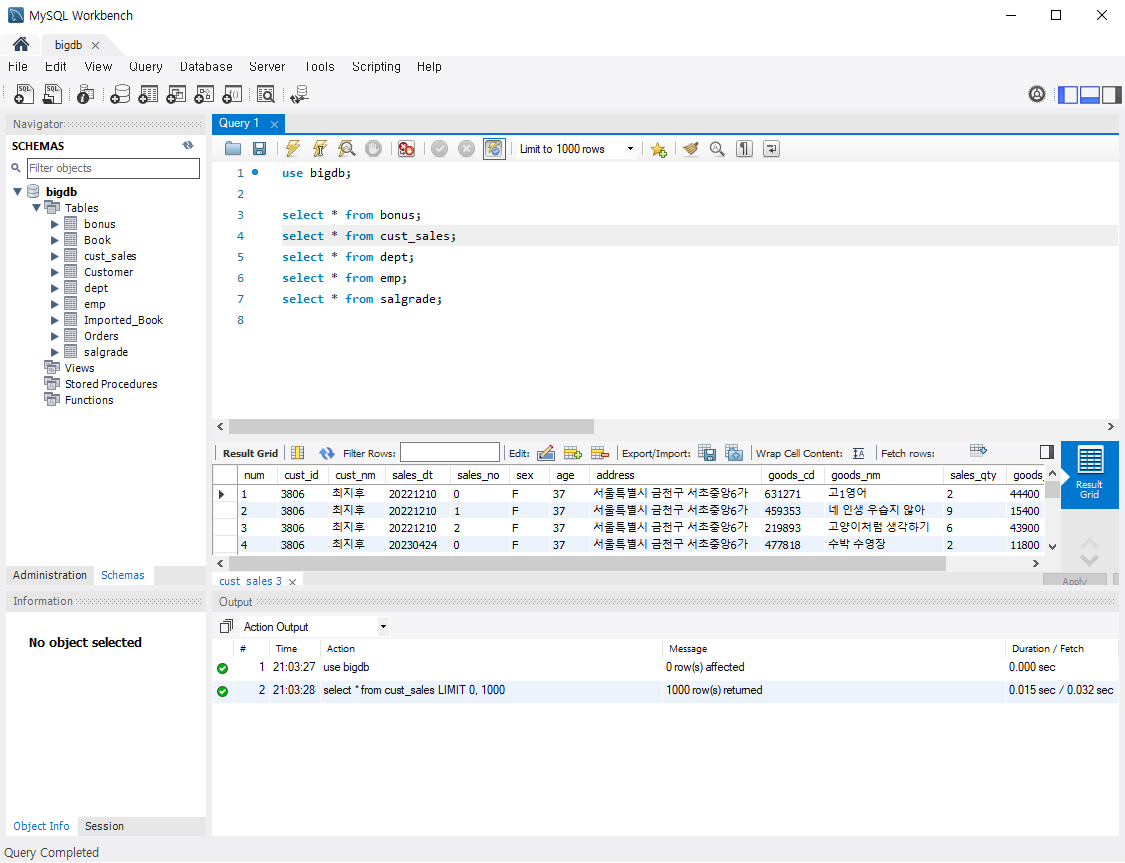The width and height of the screenshot is (1125, 863).
Task: Beautify query with broom icon
Action: [x=690, y=148]
